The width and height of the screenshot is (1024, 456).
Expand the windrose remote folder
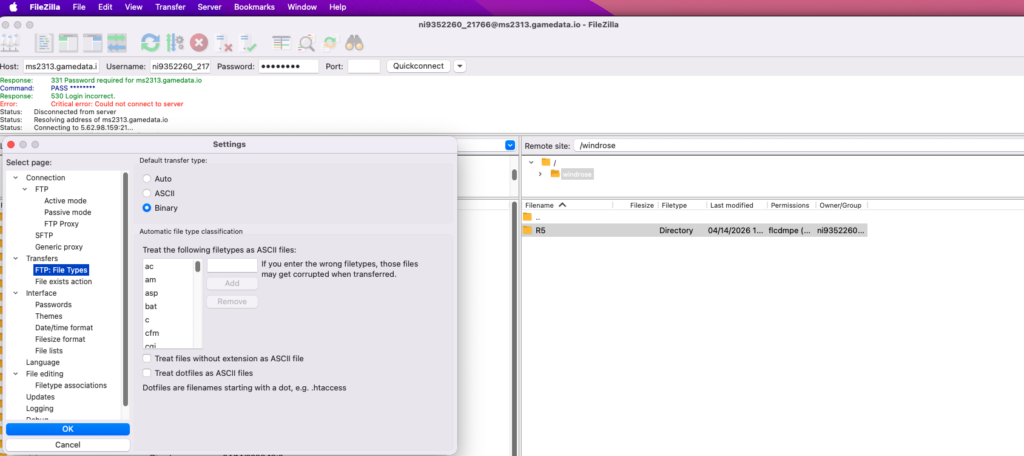(x=540, y=174)
